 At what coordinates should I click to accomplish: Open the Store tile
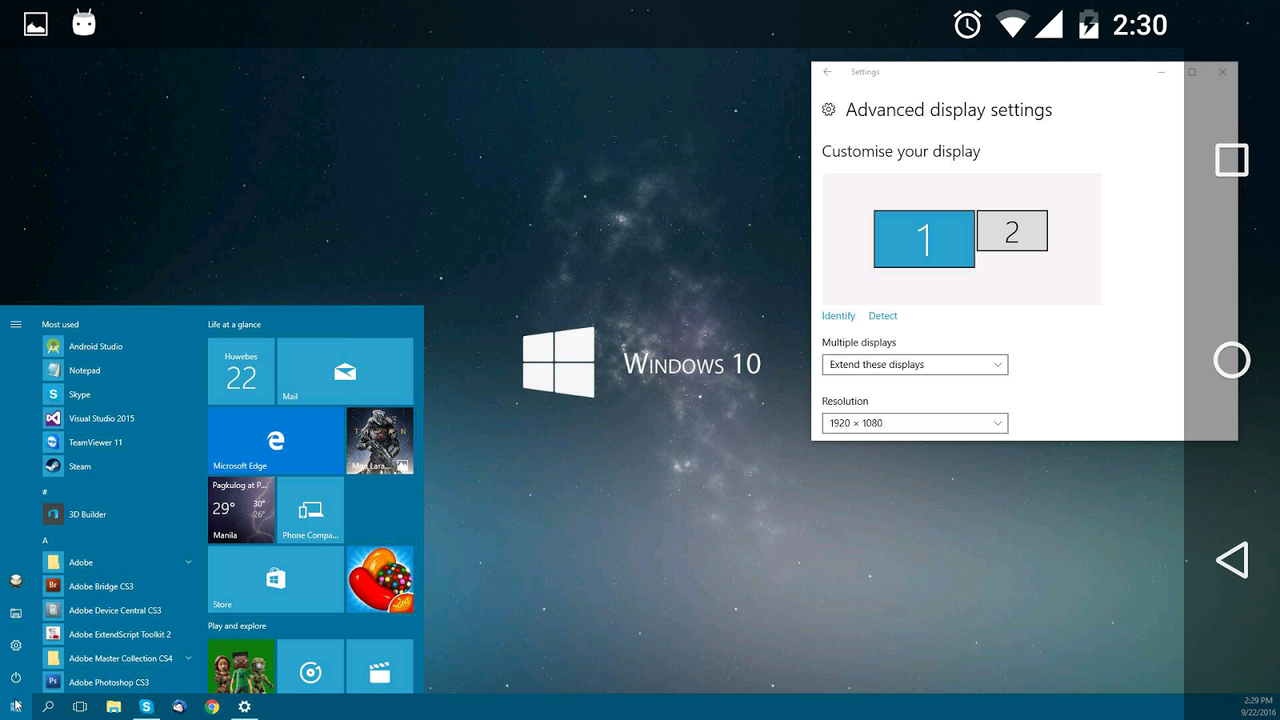click(x=275, y=579)
